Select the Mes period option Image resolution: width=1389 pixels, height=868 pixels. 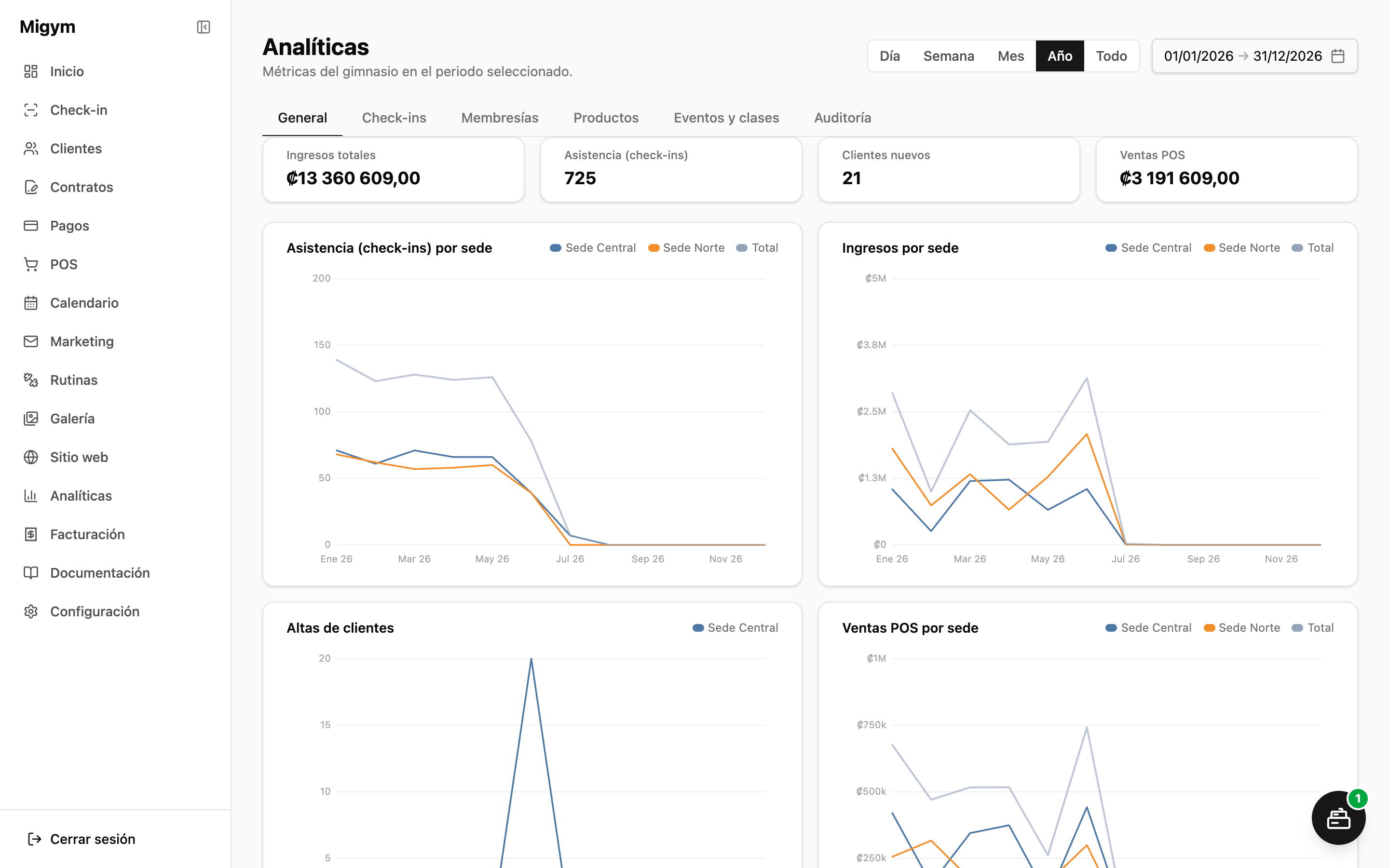pyautogui.click(x=1011, y=55)
